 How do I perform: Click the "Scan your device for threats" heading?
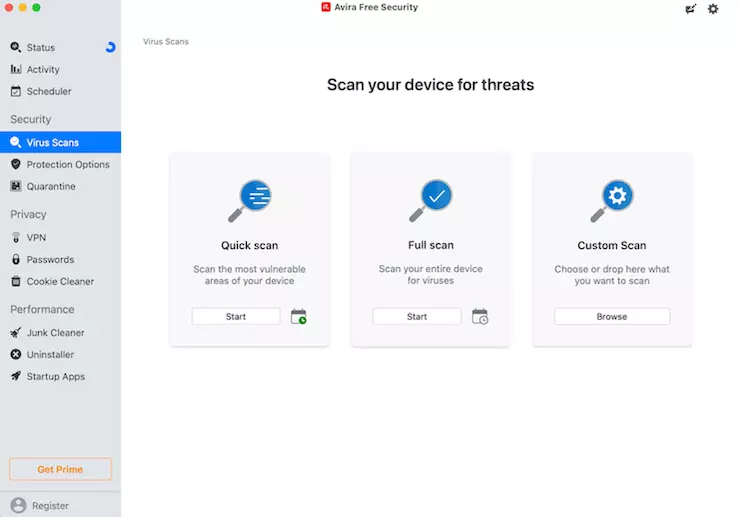click(x=430, y=85)
